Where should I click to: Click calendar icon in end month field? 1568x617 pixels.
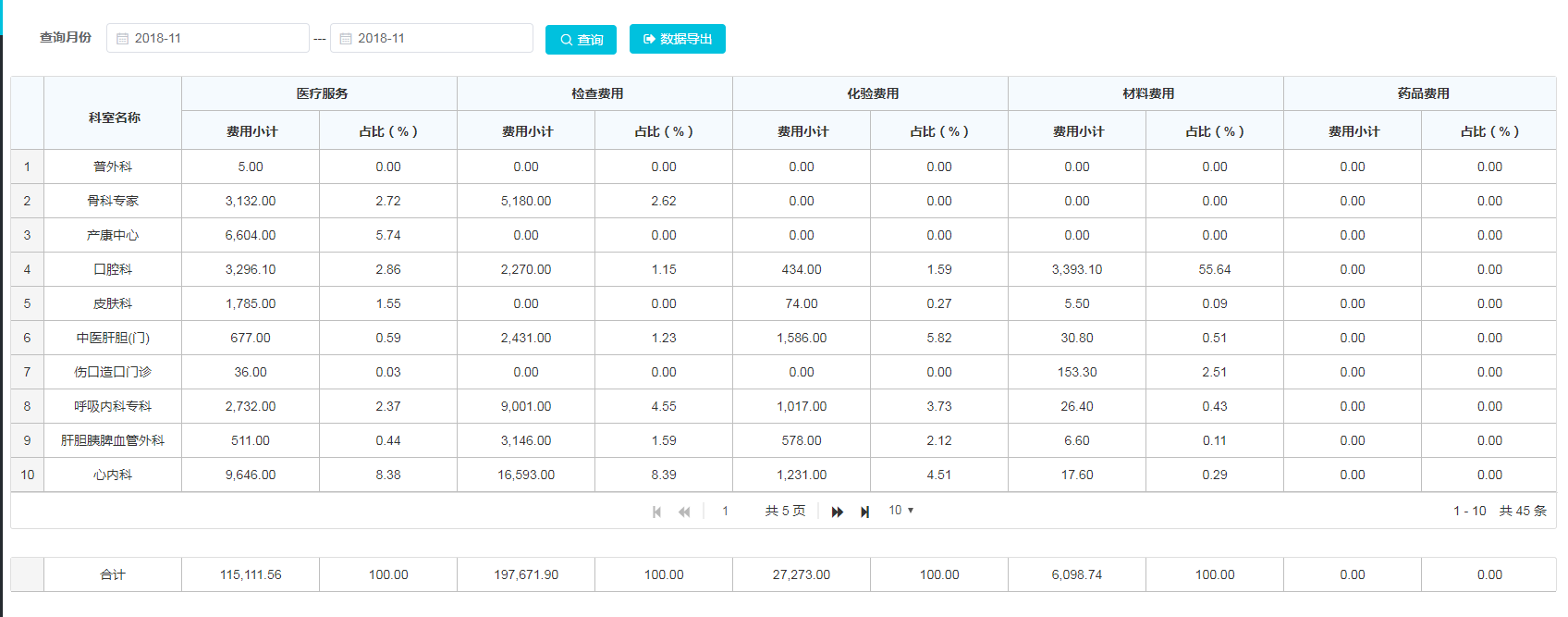tap(346, 39)
